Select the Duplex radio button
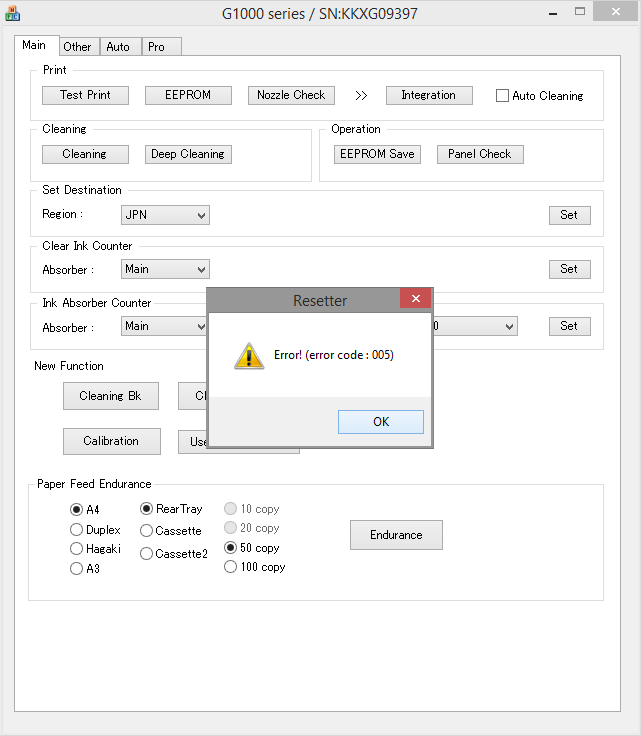Screen dimensions: 641x736 (76, 530)
